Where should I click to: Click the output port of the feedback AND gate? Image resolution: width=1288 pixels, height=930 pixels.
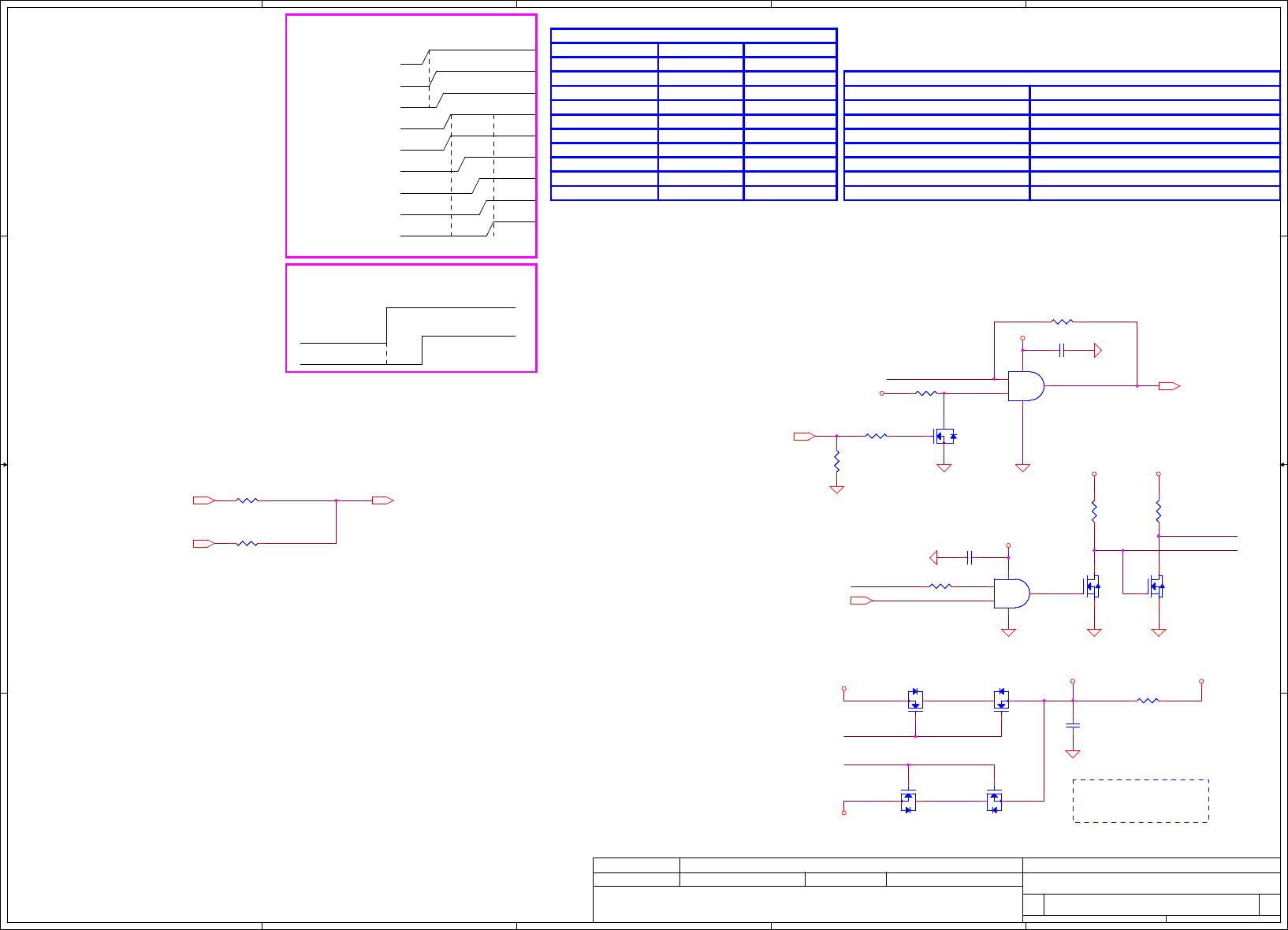pos(1169,386)
